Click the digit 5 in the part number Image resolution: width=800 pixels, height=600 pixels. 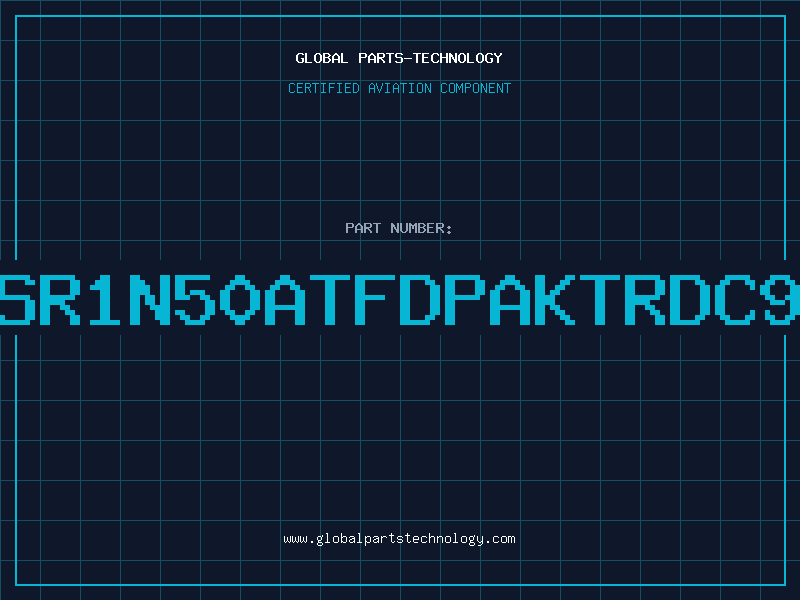tap(196, 299)
